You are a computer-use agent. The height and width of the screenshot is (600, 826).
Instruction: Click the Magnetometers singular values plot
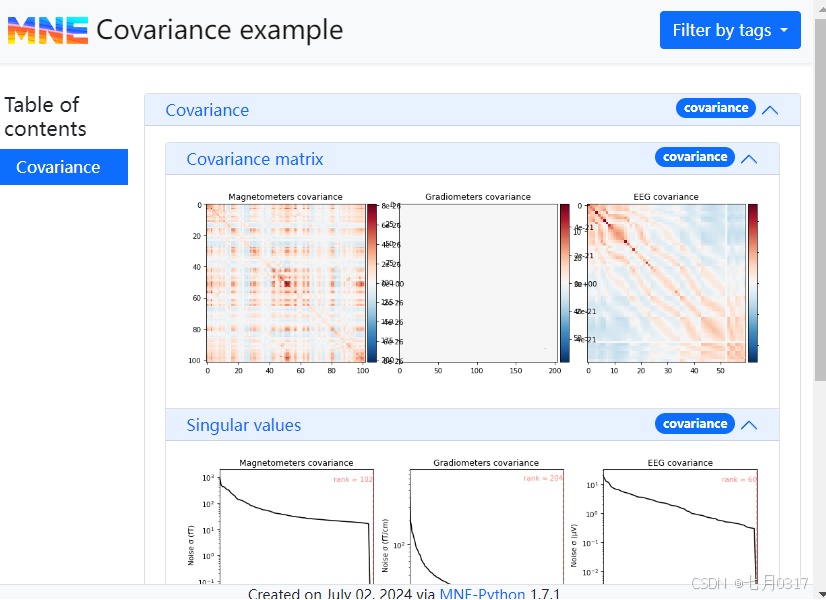point(297,526)
